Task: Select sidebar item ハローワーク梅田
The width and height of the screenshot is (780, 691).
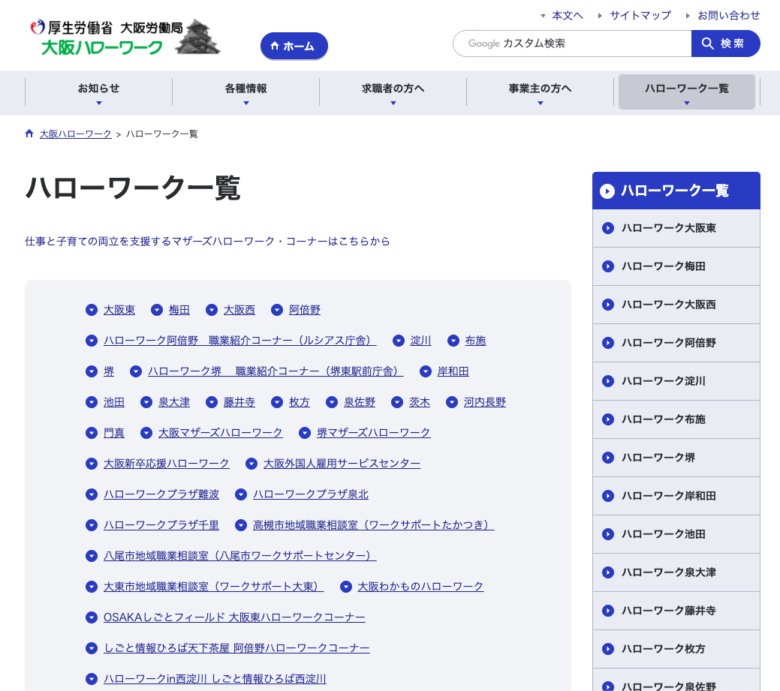Action: click(x=676, y=267)
